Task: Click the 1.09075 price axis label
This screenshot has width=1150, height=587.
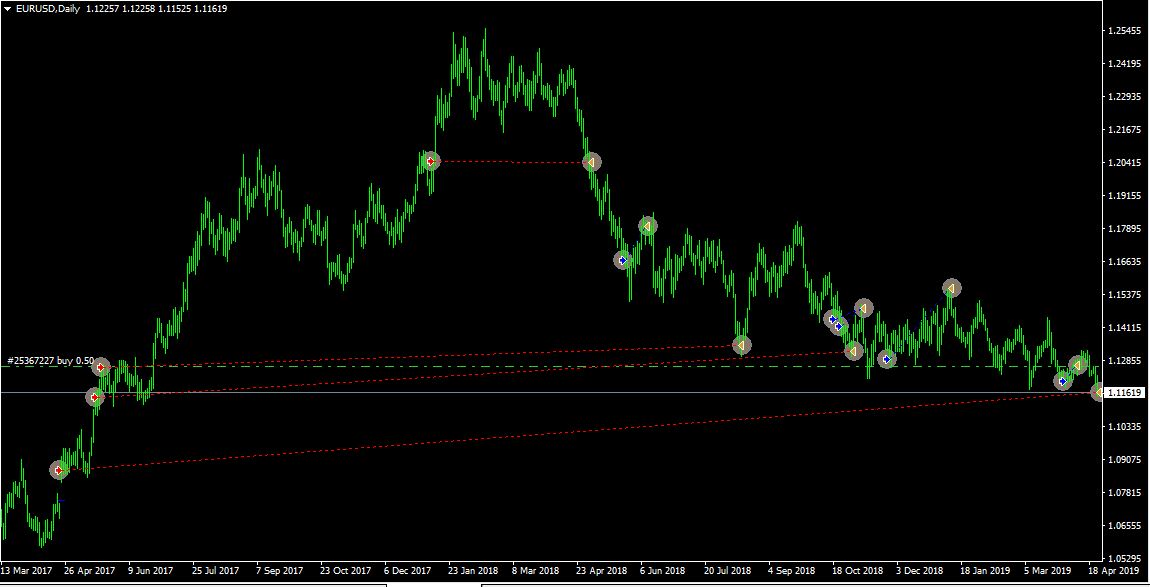Action: pyautogui.click(x=1125, y=460)
